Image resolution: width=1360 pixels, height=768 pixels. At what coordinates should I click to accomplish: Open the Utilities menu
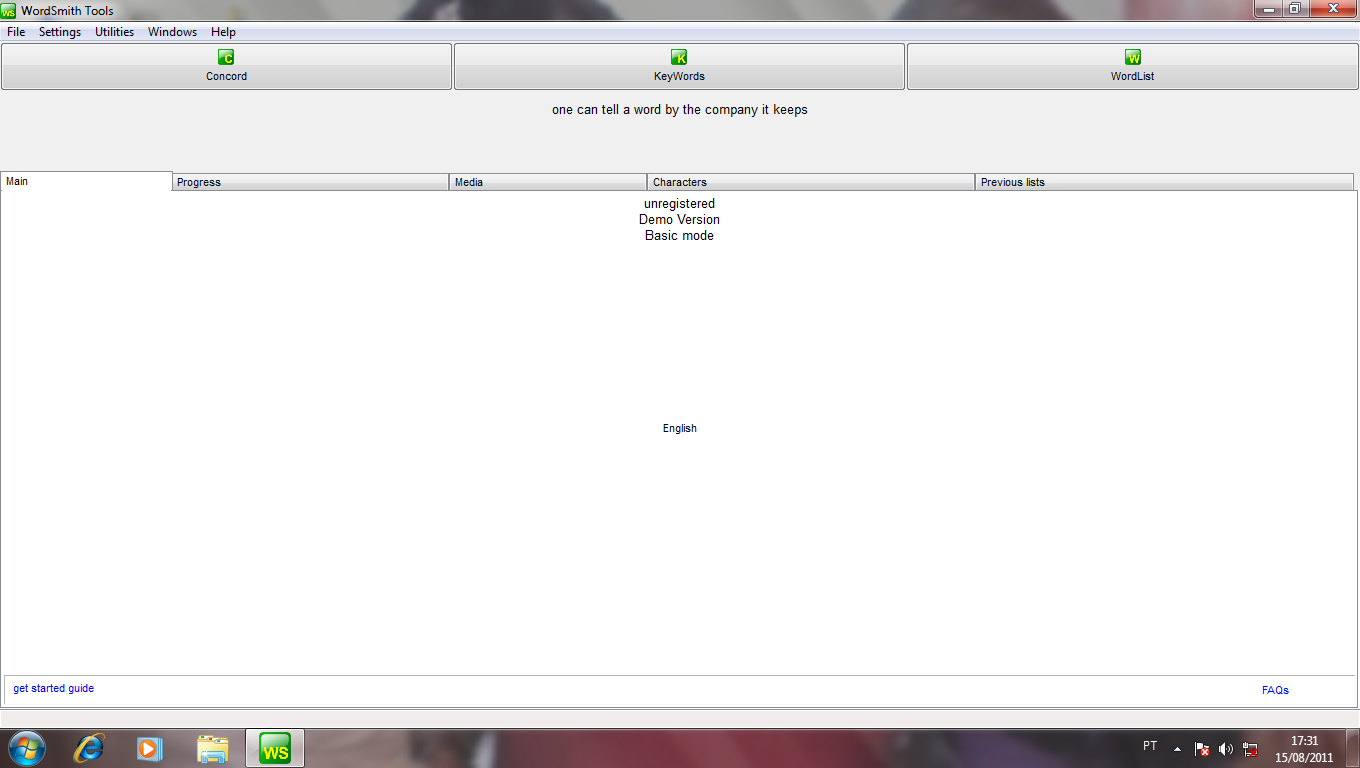[x=114, y=32]
